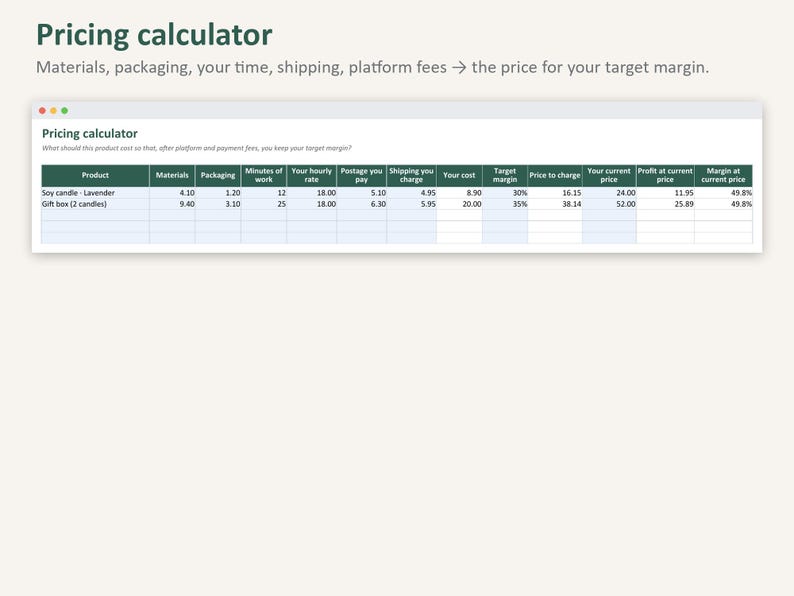Select Soy candle row margin 49.8%
794x596 pixels.
coord(724,193)
